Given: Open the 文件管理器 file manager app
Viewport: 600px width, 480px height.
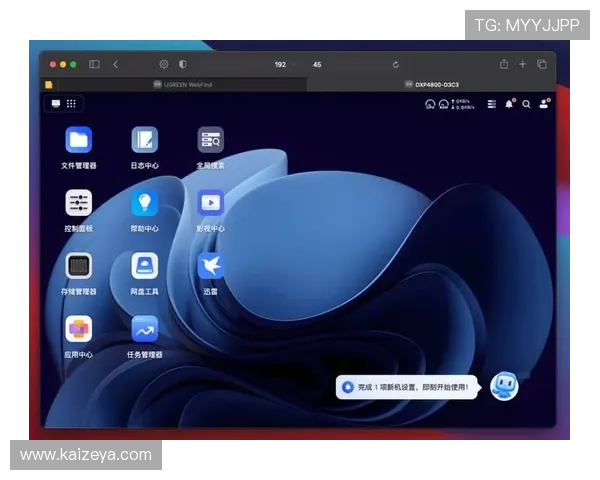Looking at the screenshot, I should point(79,141).
